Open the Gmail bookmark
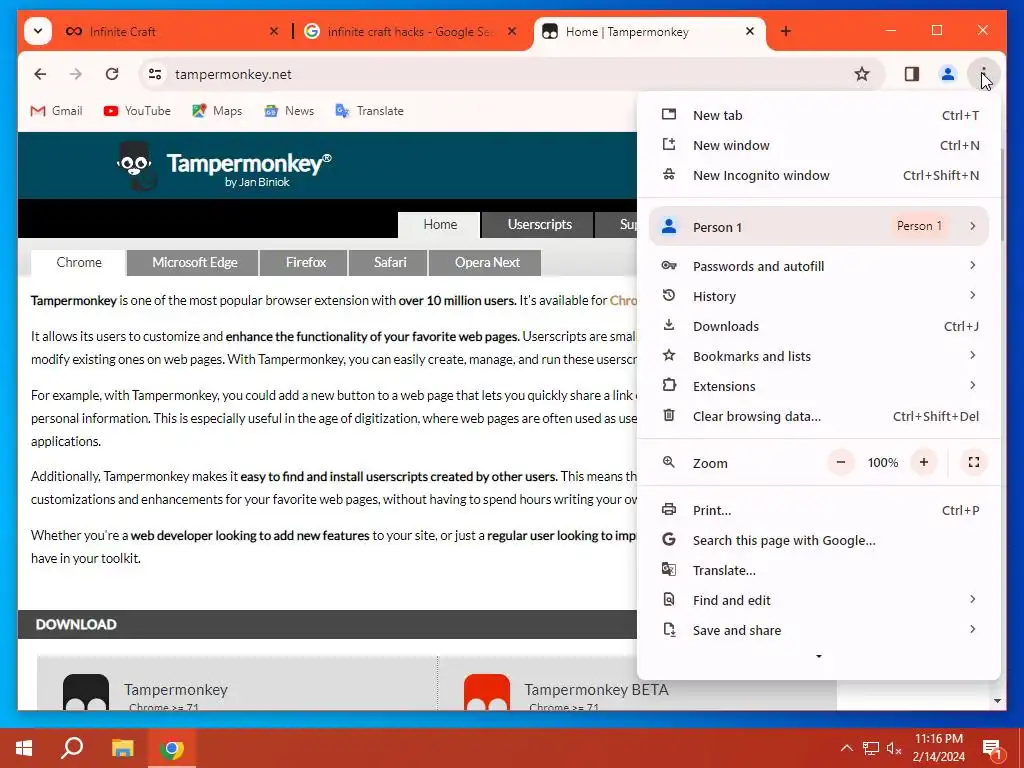The width and height of the screenshot is (1024, 768). pyautogui.click(x=57, y=111)
